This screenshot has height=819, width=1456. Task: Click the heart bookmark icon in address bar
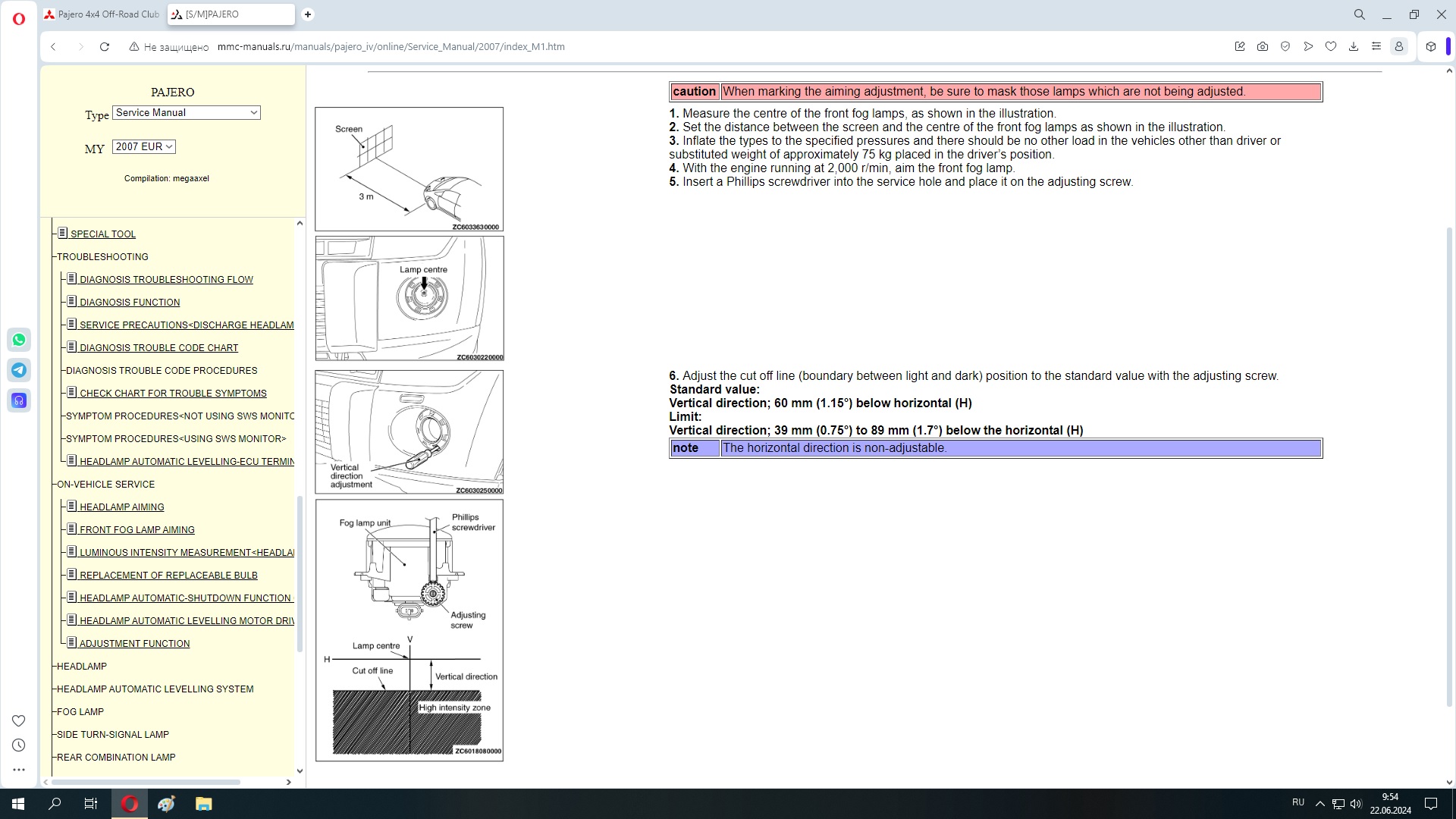pos(1331,46)
